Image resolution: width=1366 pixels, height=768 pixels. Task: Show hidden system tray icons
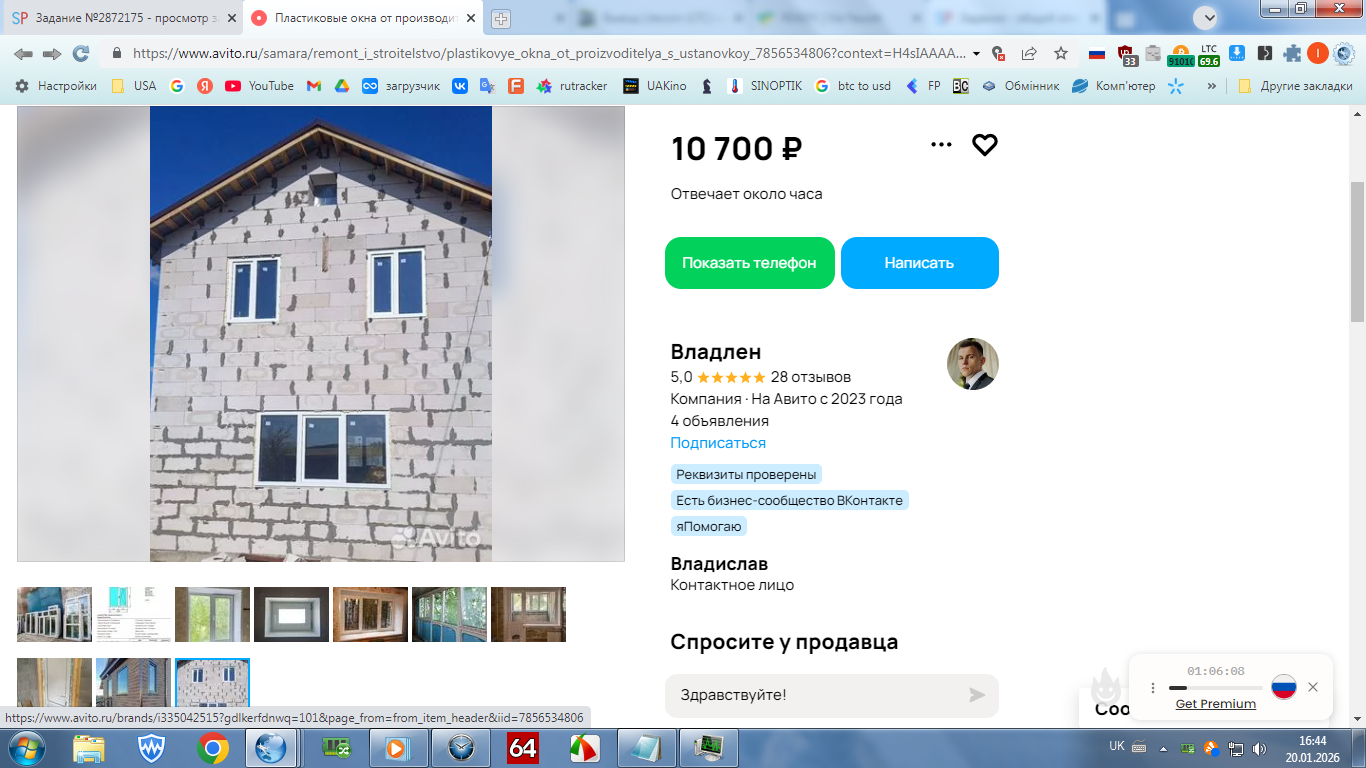coord(1163,748)
